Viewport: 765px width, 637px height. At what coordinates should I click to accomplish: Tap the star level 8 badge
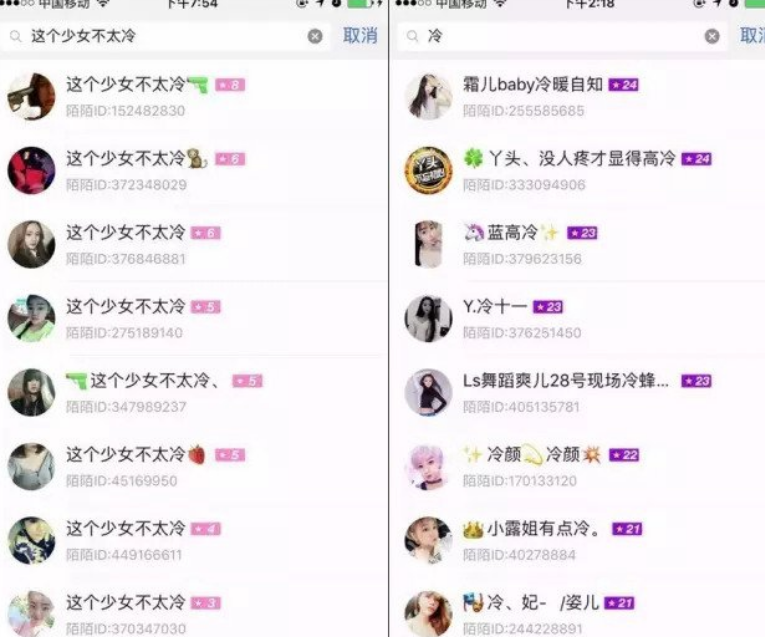click(230, 85)
